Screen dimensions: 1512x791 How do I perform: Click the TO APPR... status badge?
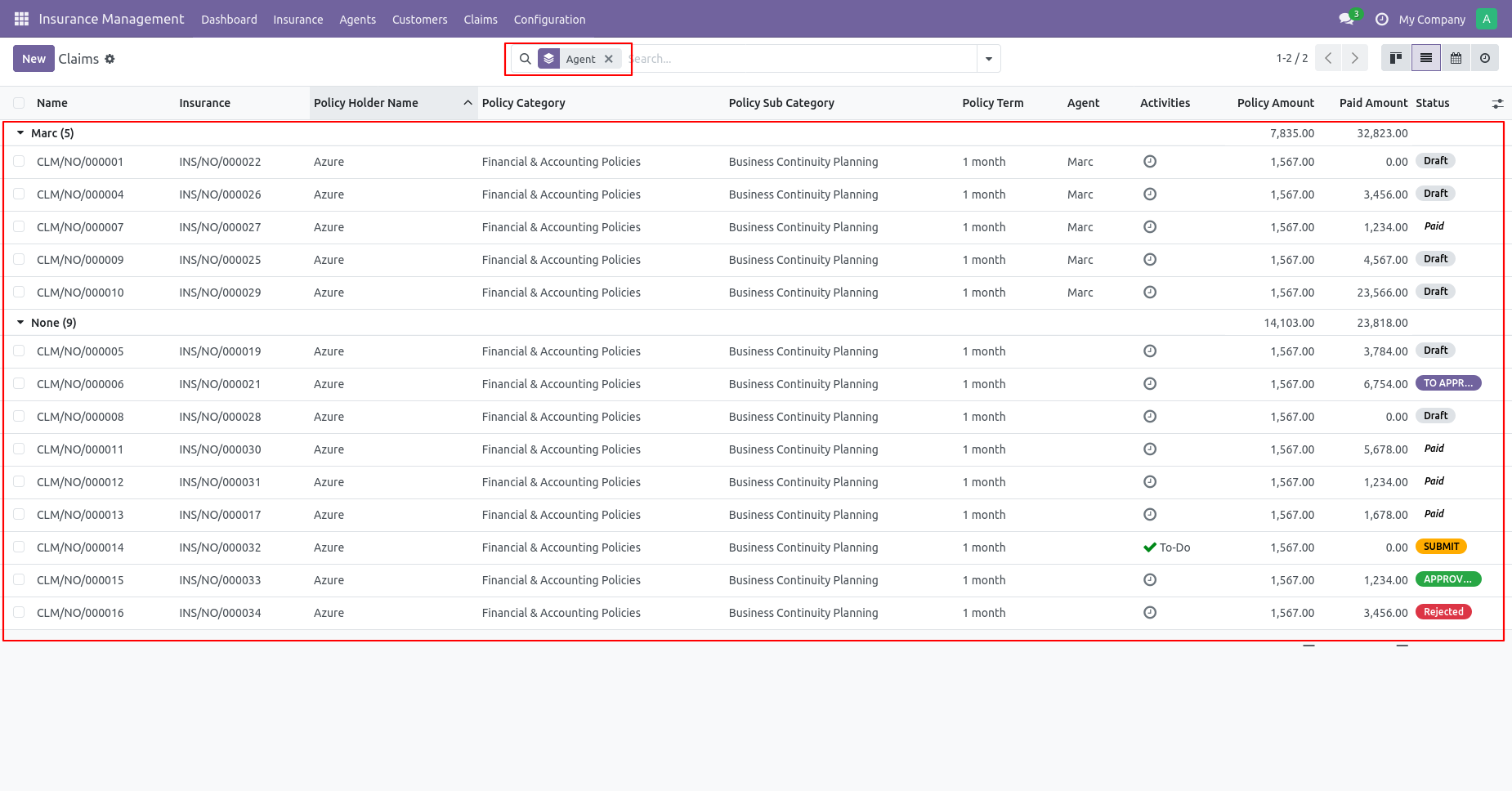point(1448,383)
